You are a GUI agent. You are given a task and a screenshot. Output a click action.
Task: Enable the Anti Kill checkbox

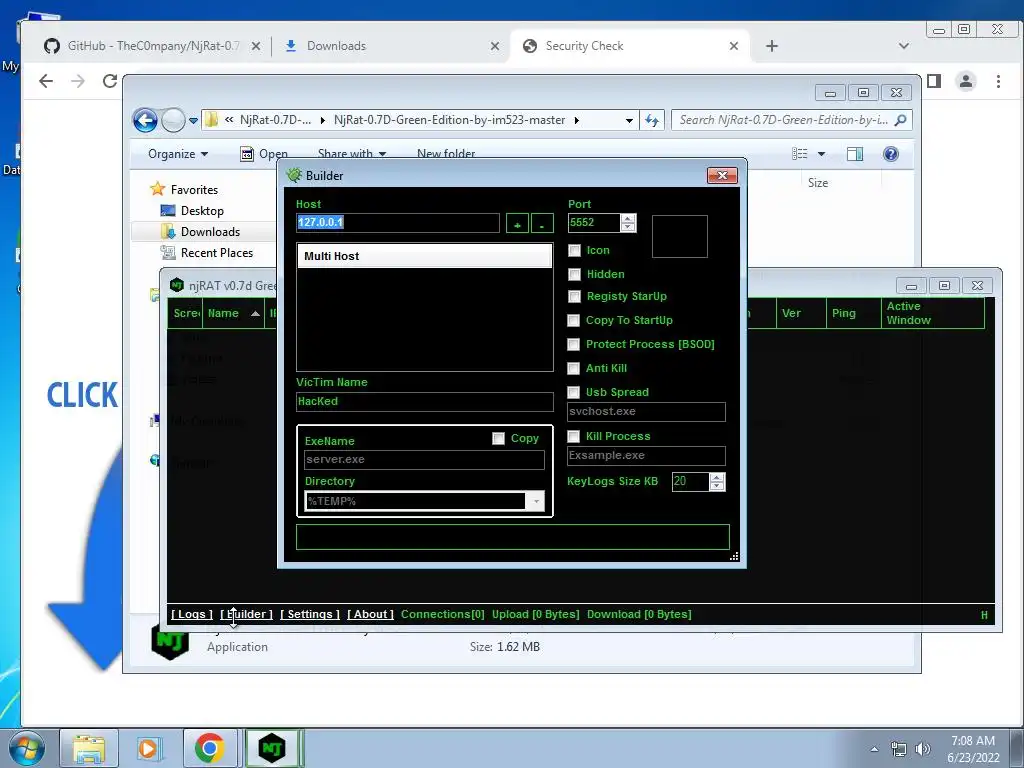(573, 368)
